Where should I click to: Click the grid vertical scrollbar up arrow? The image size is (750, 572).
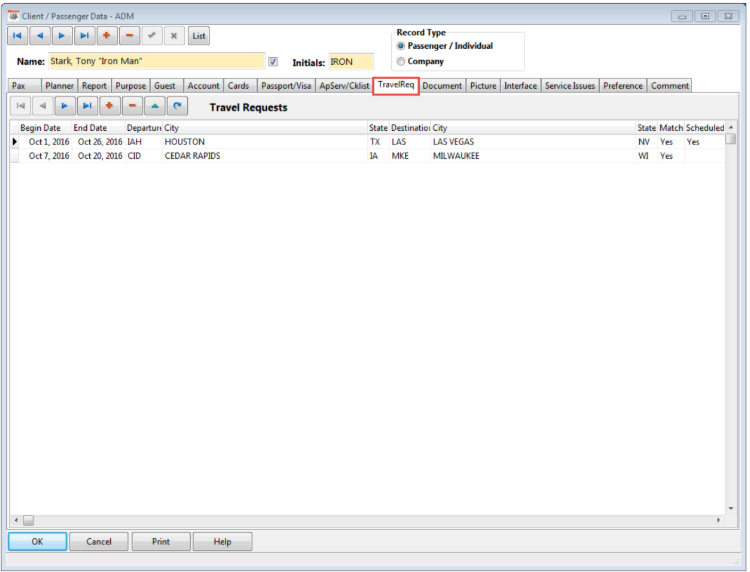730,128
